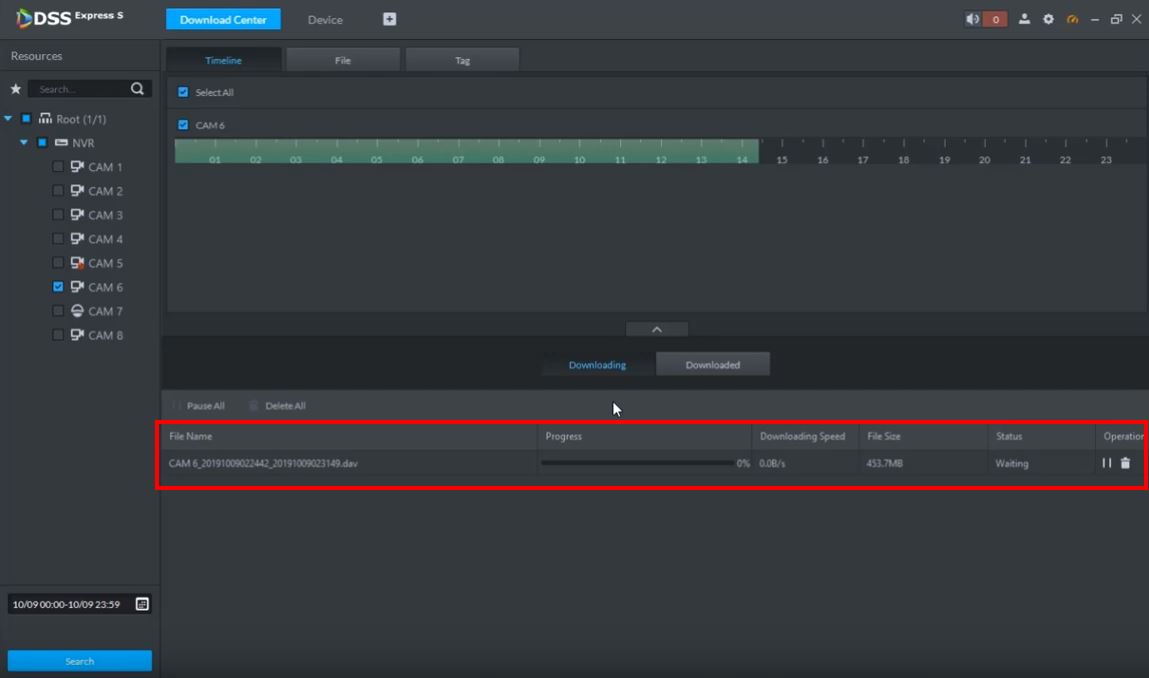The height and width of the screenshot is (678, 1149).
Task: Click the CAM 5 offline camera icon
Action: click(77, 262)
